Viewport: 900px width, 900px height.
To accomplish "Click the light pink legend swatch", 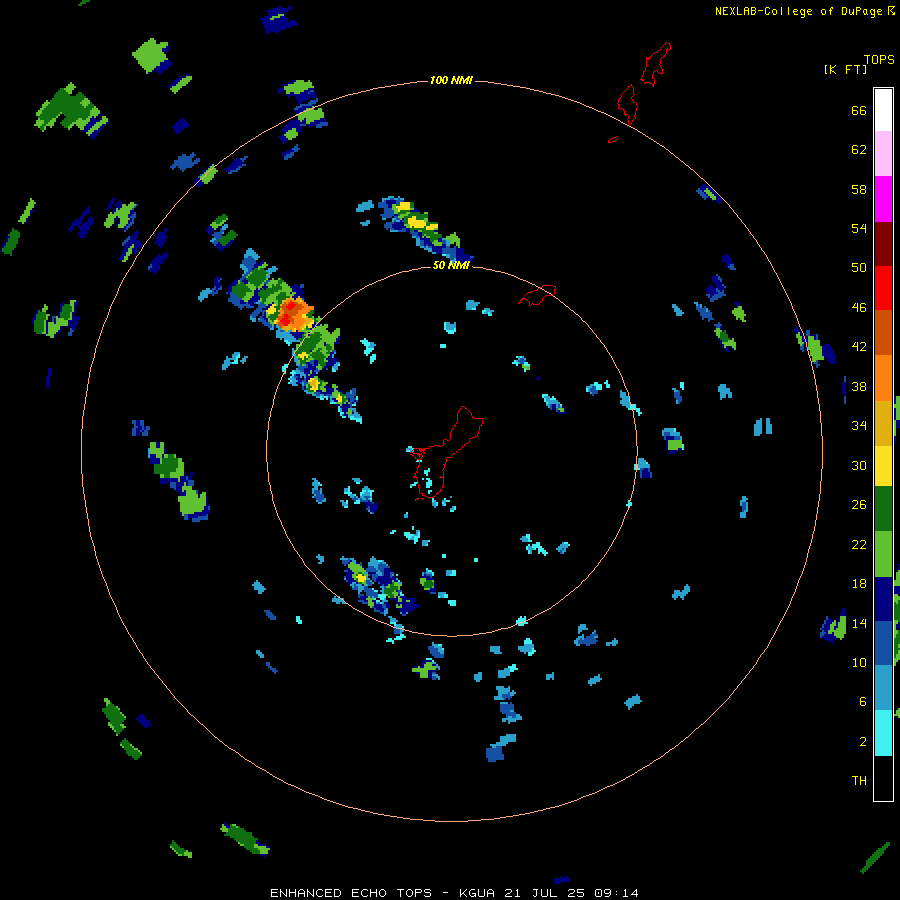I will pos(883,154).
